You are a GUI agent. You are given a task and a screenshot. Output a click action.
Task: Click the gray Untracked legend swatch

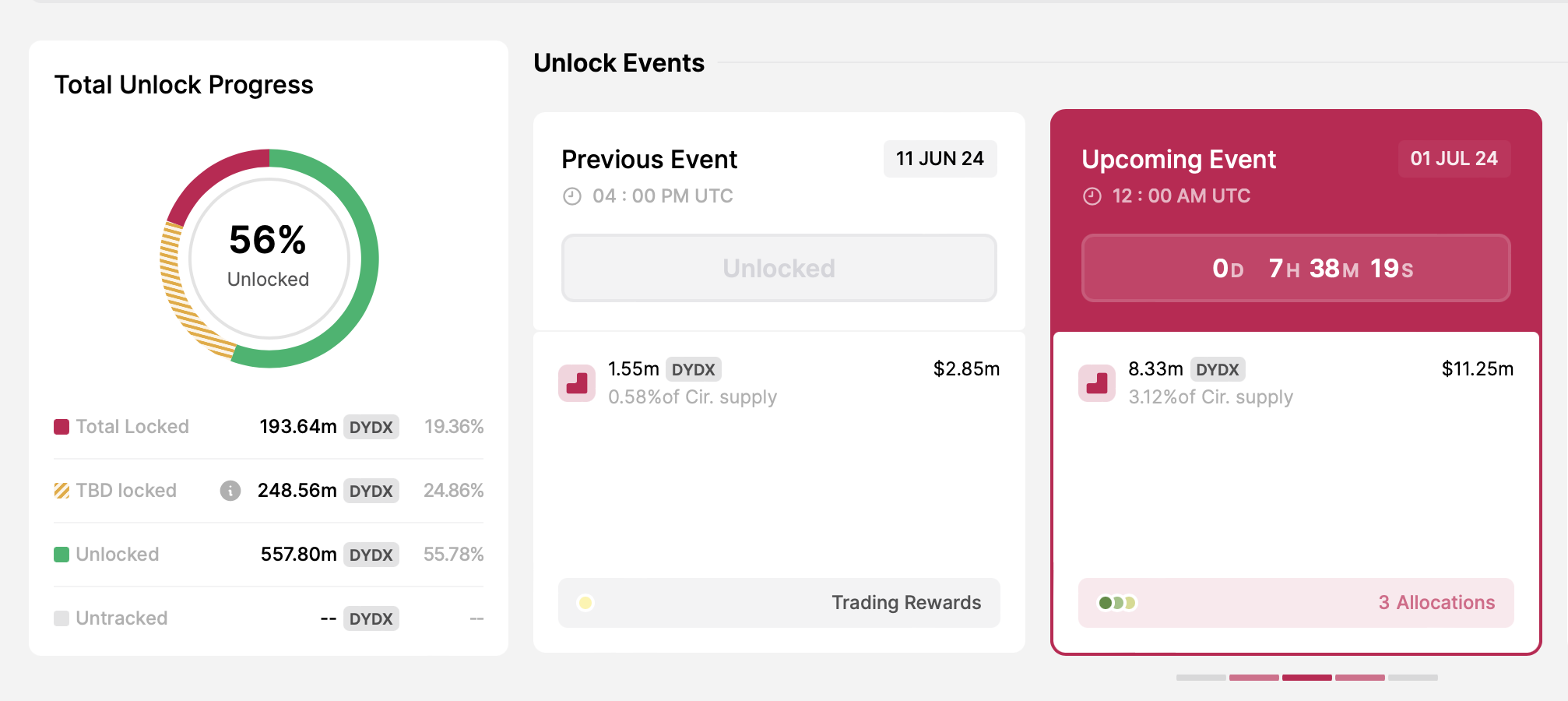click(x=62, y=618)
